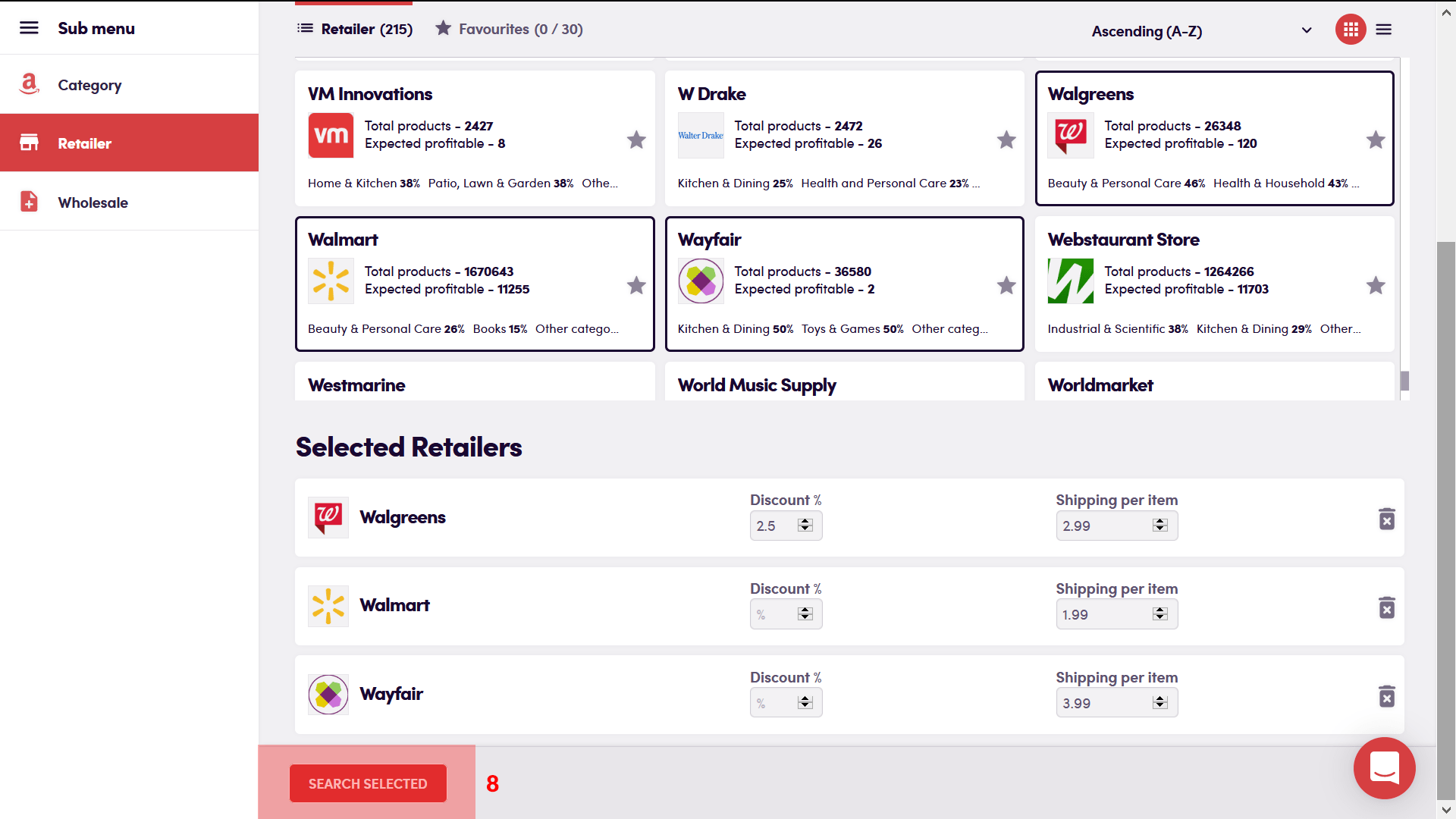Adjust Wayfair discount stepper arrows

point(805,702)
